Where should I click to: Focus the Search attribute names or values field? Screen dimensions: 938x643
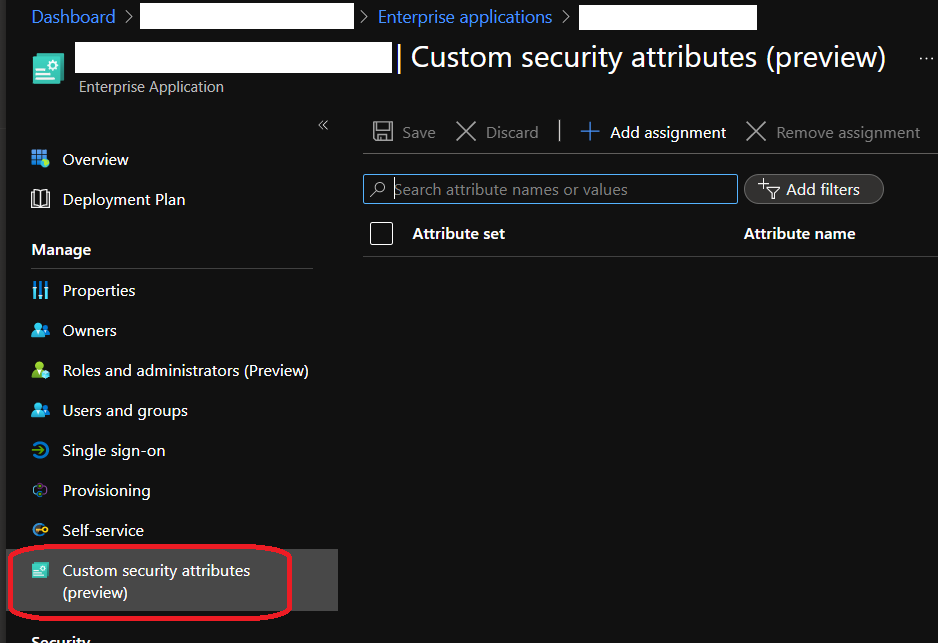click(x=560, y=189)
